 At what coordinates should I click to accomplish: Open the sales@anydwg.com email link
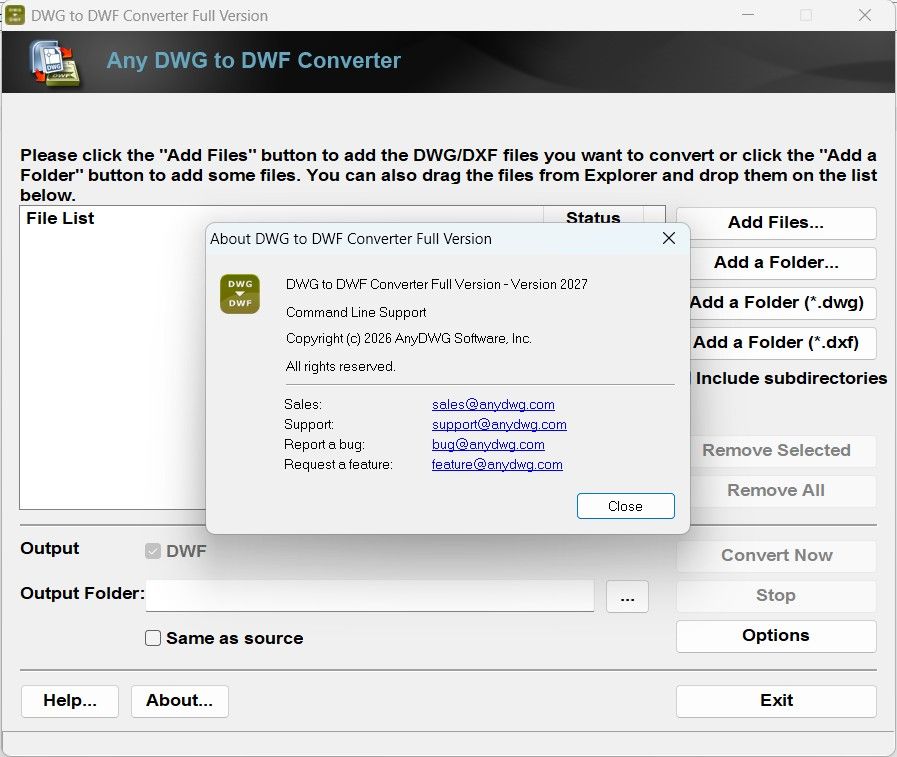click(x=493, y=405)
